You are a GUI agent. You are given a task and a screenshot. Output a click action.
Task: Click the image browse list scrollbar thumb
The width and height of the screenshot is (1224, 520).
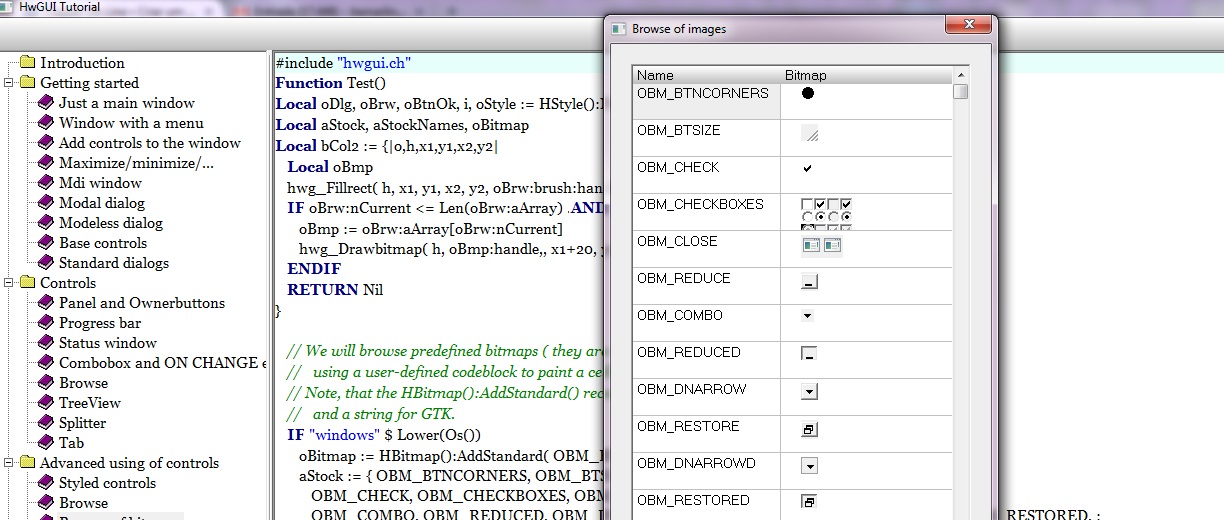pyautogui.click(x=960, y=92)
